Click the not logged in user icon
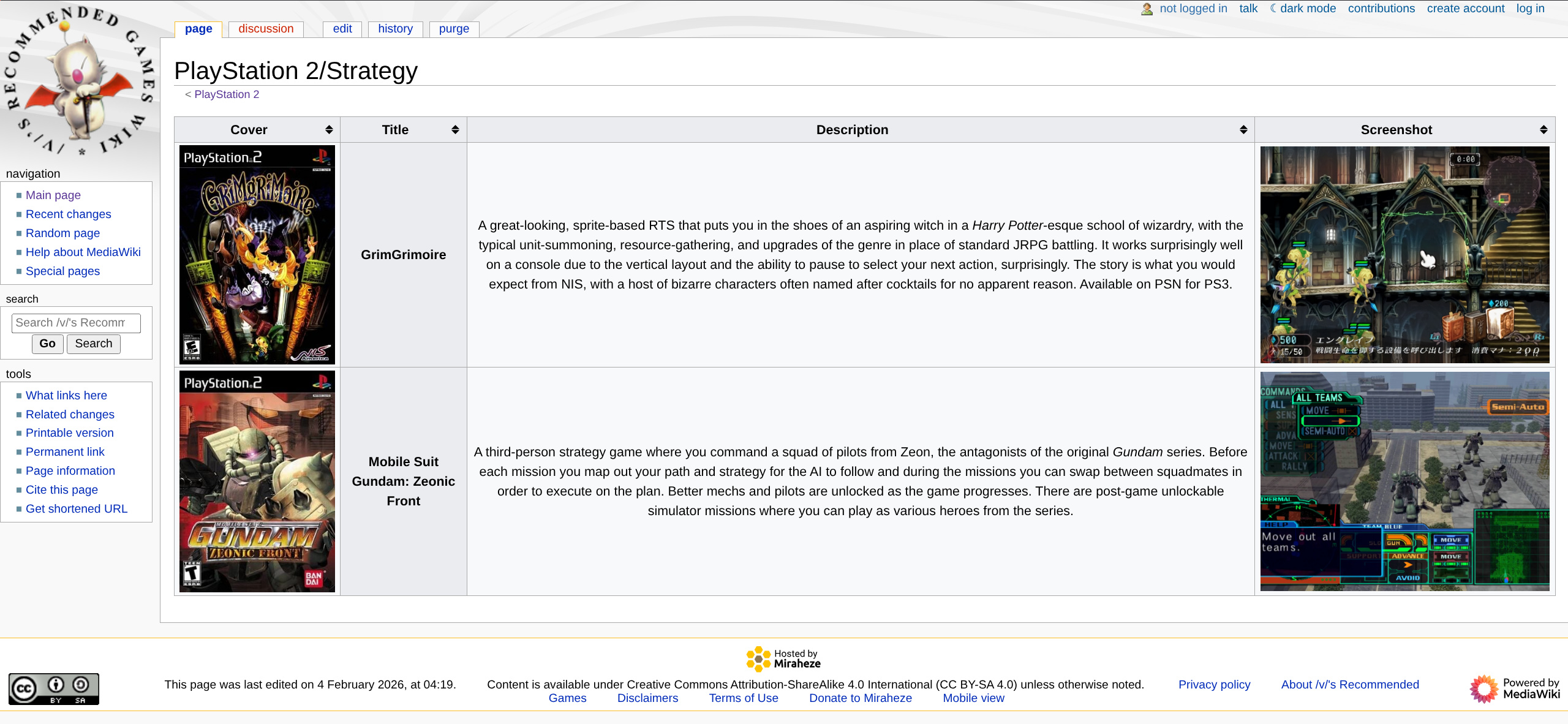This screenshot has width=1568, height=724. [x=1147, y=9]
